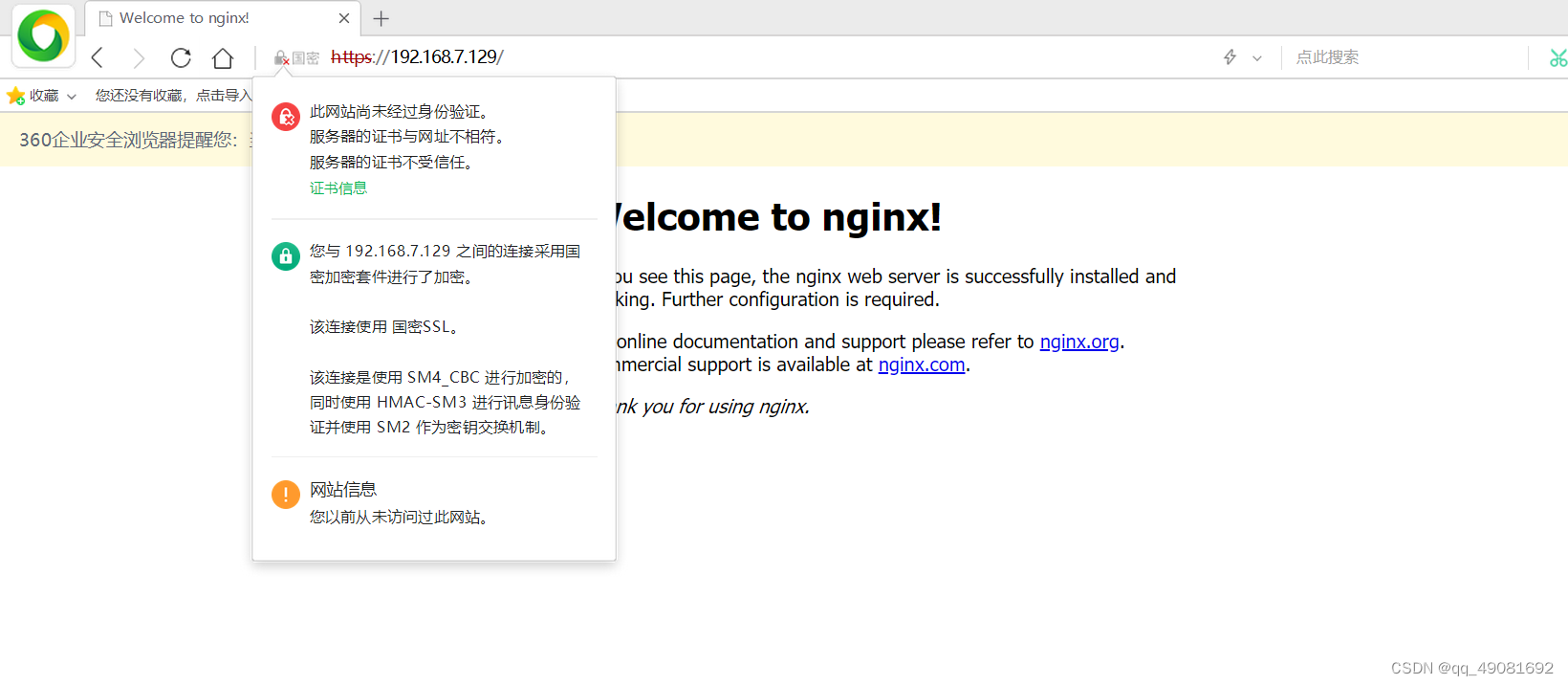
Task: Click text 该连接使用 国密SSL。
Action: tap(386, 327)
